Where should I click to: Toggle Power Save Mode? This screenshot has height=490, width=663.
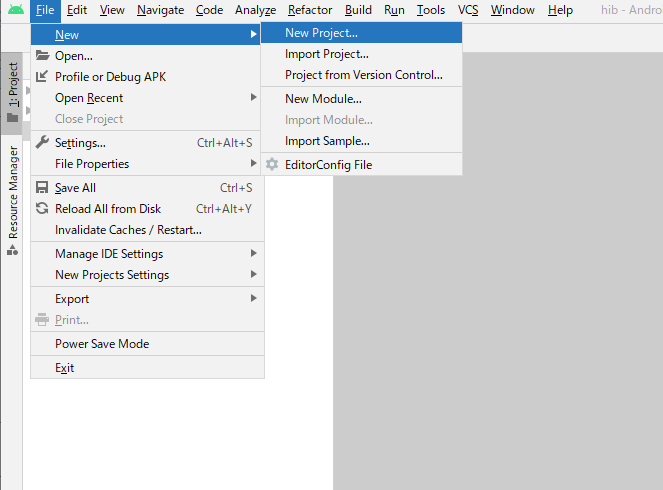coord(148,344)
